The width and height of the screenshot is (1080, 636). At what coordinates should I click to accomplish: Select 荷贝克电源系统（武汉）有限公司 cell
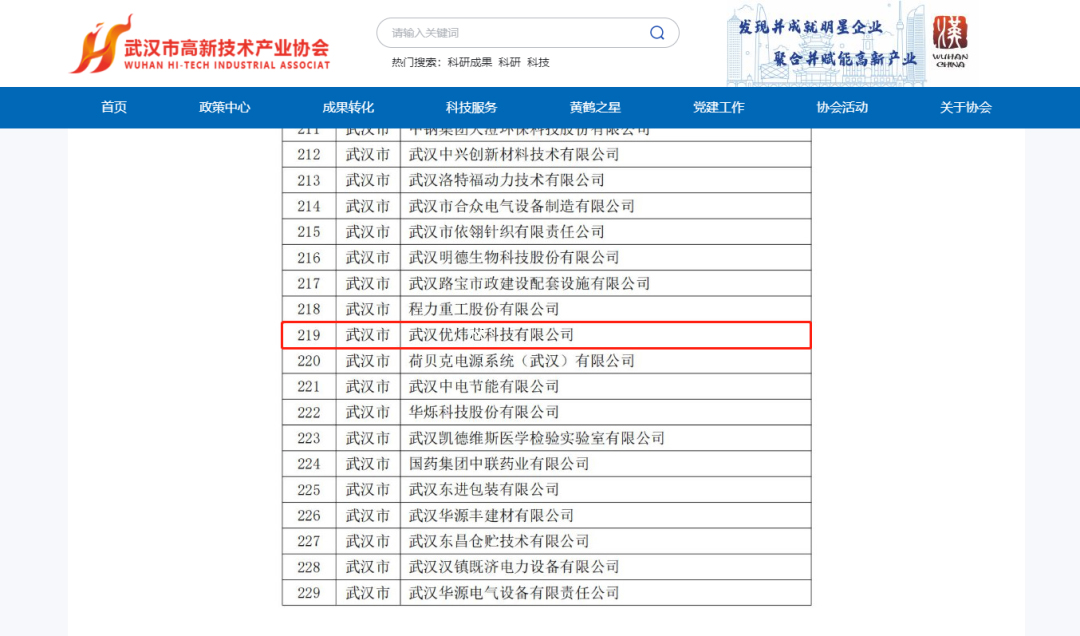[x=605, y=361]
